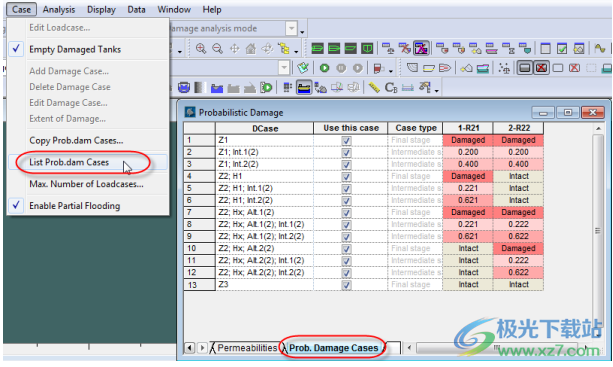The width and height of the screenshot is (613, 367).
Task: Click the Resume Analysis icon
Action: 358,68
